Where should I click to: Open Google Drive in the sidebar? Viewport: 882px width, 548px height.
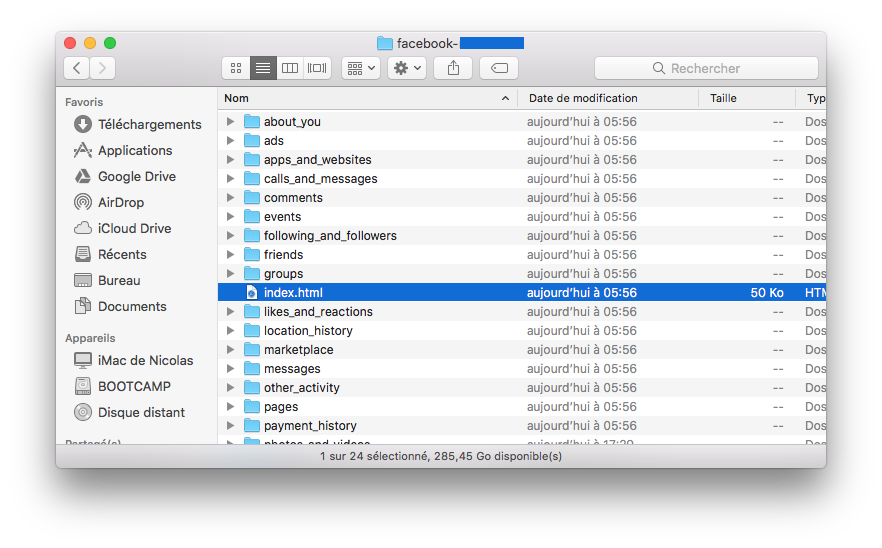point(136,176)
